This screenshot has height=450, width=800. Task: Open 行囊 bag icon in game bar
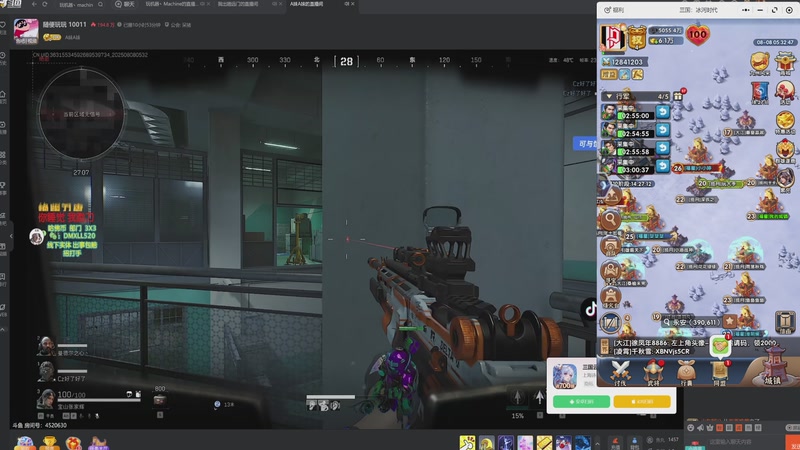click(x=686, y=371)
